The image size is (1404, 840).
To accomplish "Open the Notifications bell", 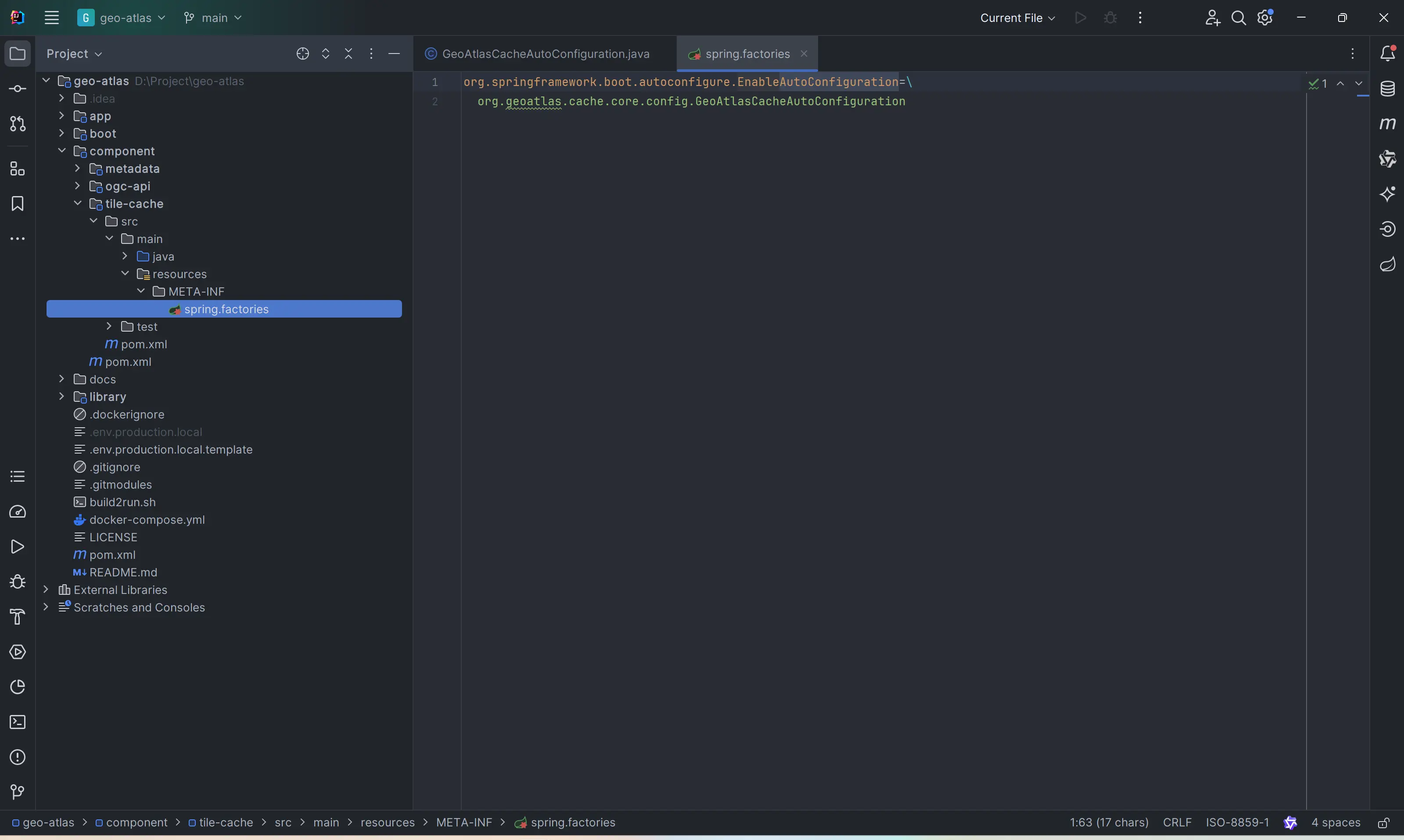I will pyautogui.click(x=1388, y=53).
